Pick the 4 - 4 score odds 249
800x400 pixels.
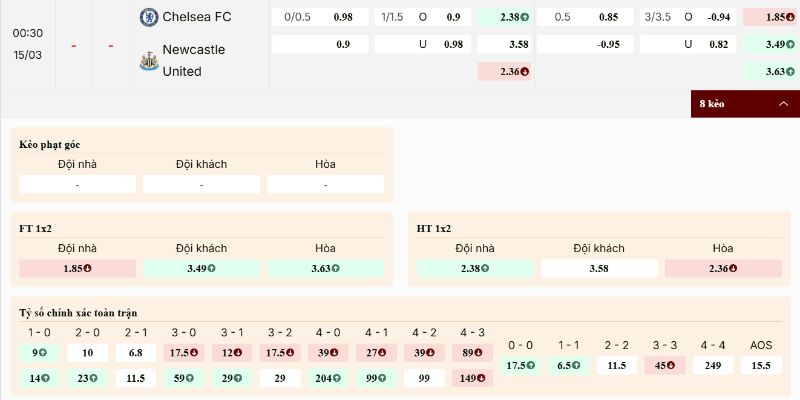tap(713, 366)
